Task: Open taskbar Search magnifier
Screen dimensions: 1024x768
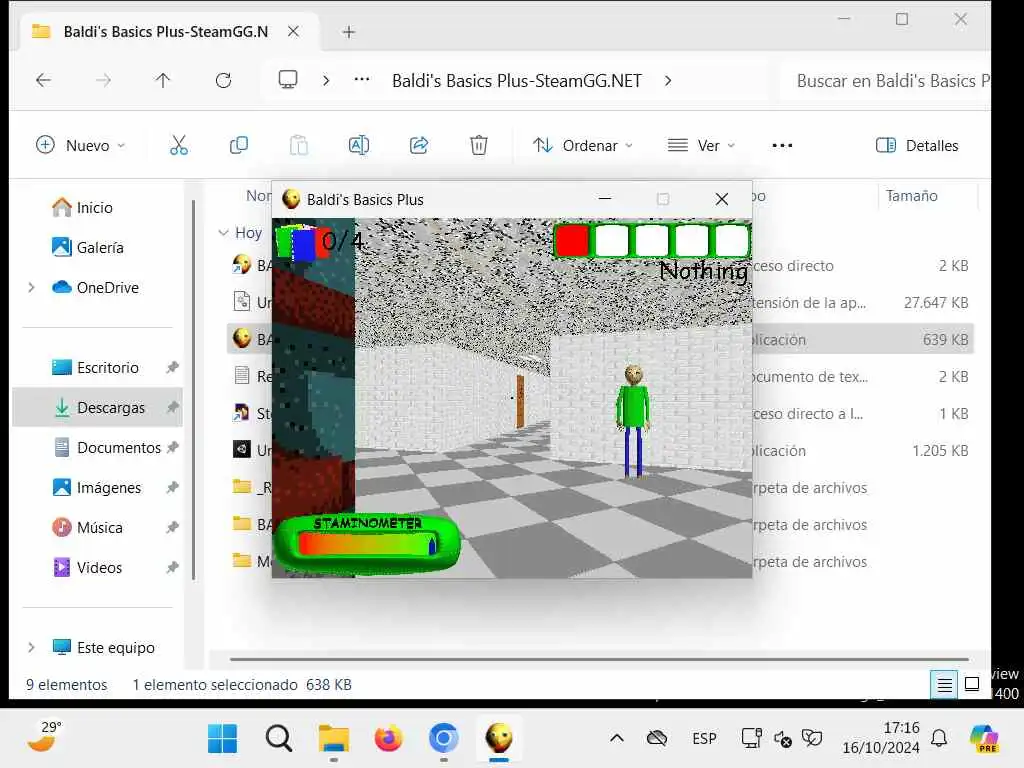Action: [x=279, y=739]
